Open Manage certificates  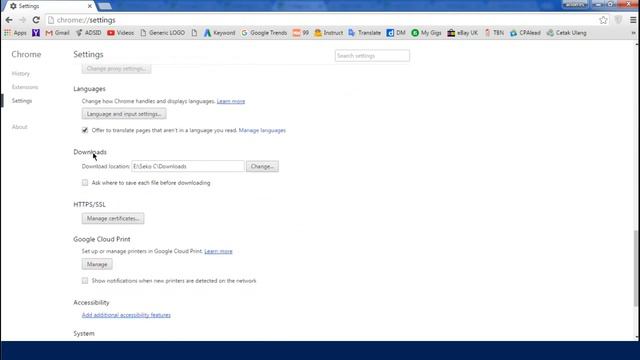click(x=113, y=219)
